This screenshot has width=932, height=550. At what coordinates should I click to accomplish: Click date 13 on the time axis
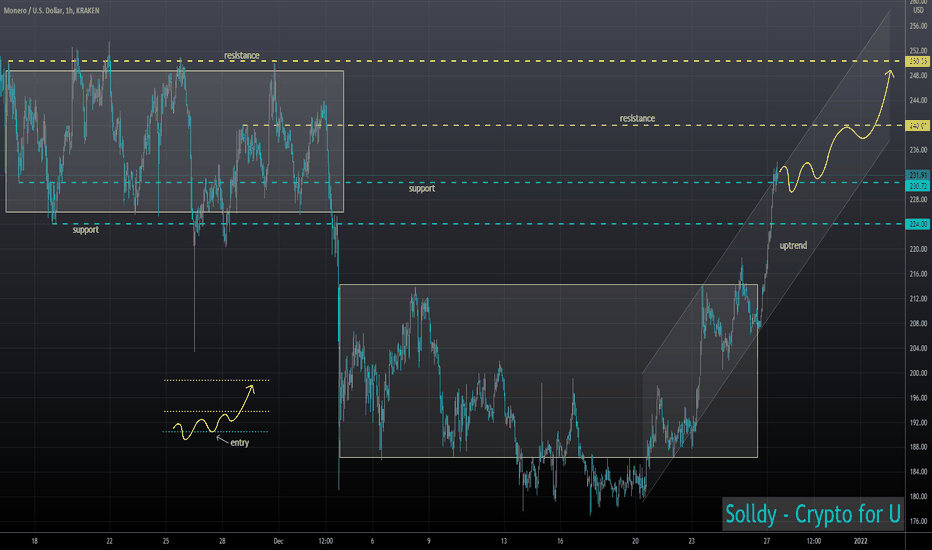503,541
